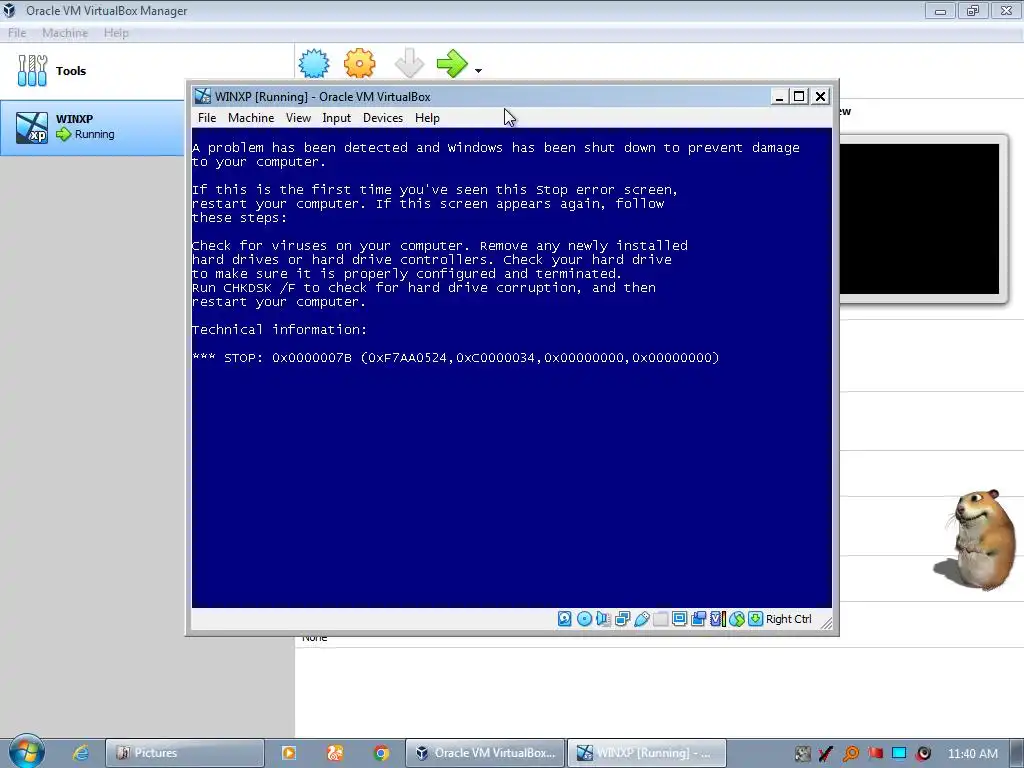Click the audio status indicator icon
This screenshot has width=1024, height=768.
point(603,618)
